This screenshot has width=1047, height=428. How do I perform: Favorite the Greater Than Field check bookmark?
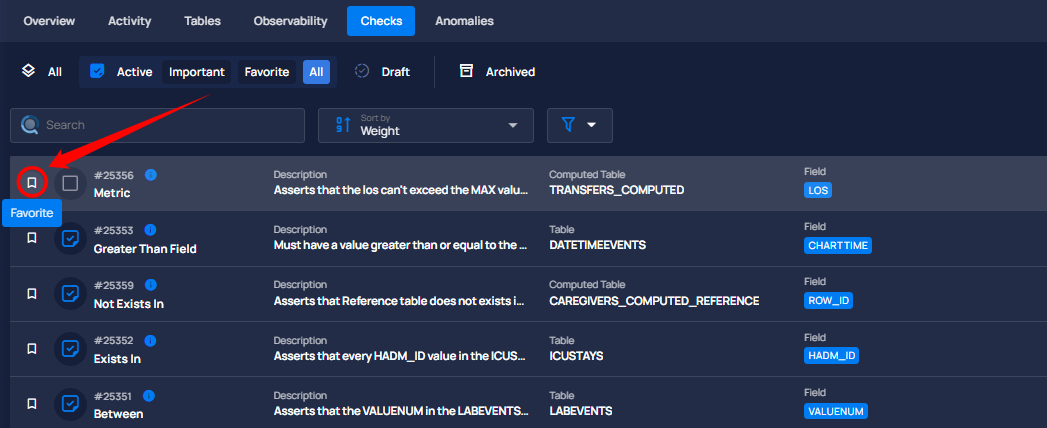pos(31,238)
